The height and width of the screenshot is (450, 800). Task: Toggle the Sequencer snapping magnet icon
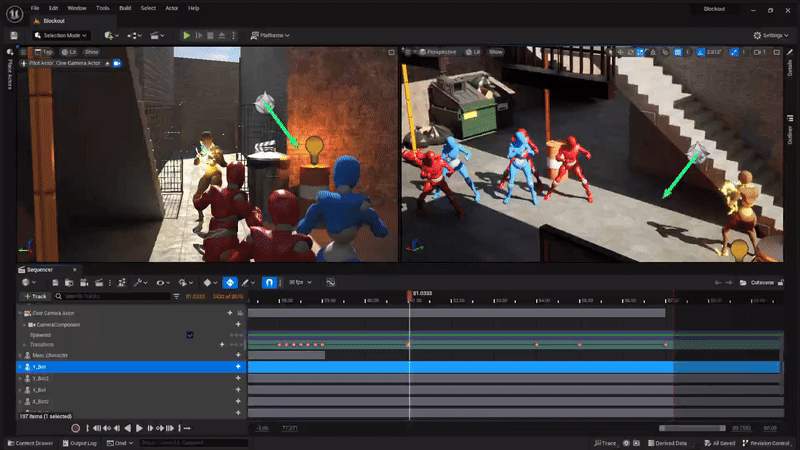coord(268,283)
